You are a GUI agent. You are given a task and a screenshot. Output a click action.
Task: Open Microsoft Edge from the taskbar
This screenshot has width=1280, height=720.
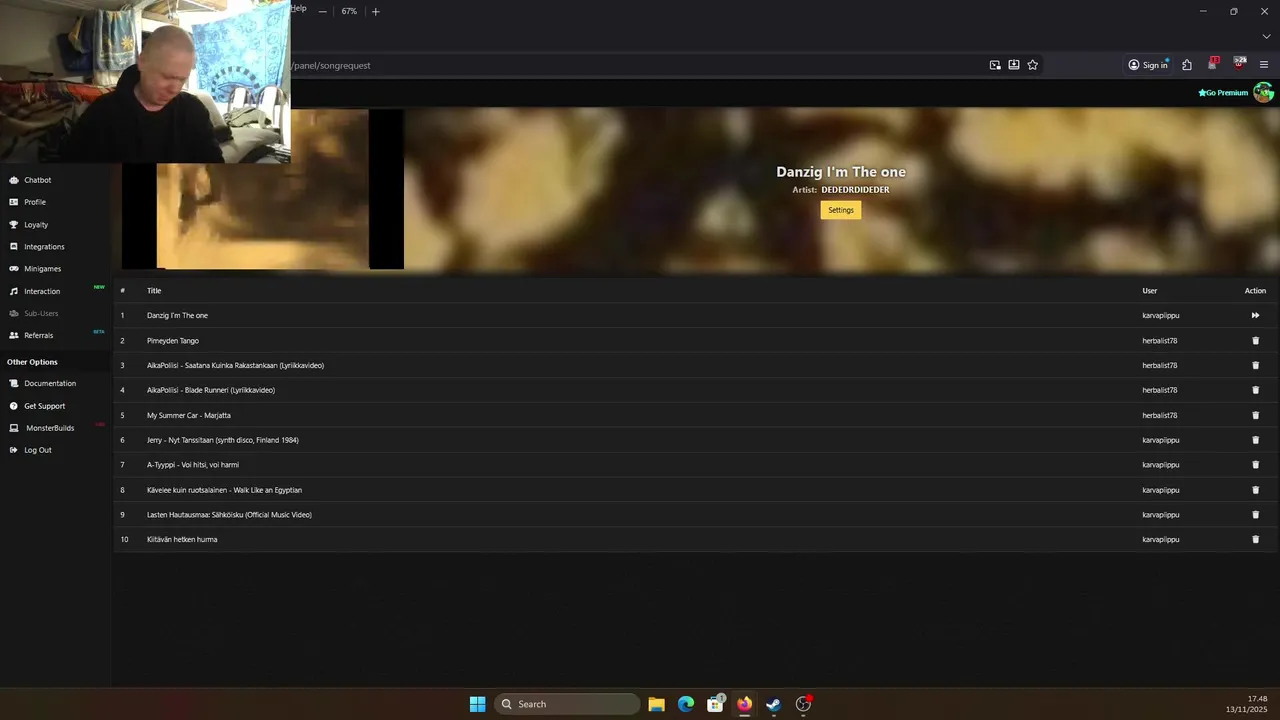(686, 704)
